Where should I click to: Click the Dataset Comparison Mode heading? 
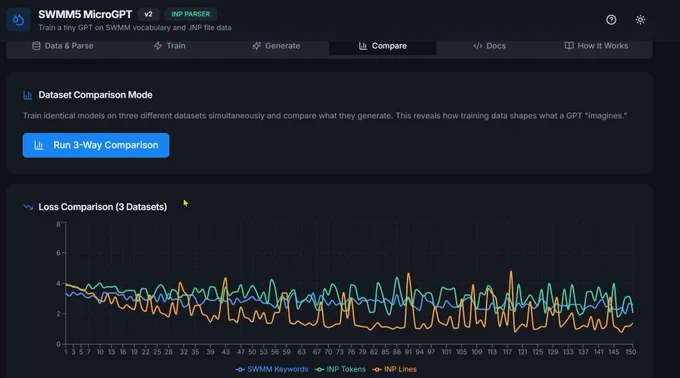(95, 95)
